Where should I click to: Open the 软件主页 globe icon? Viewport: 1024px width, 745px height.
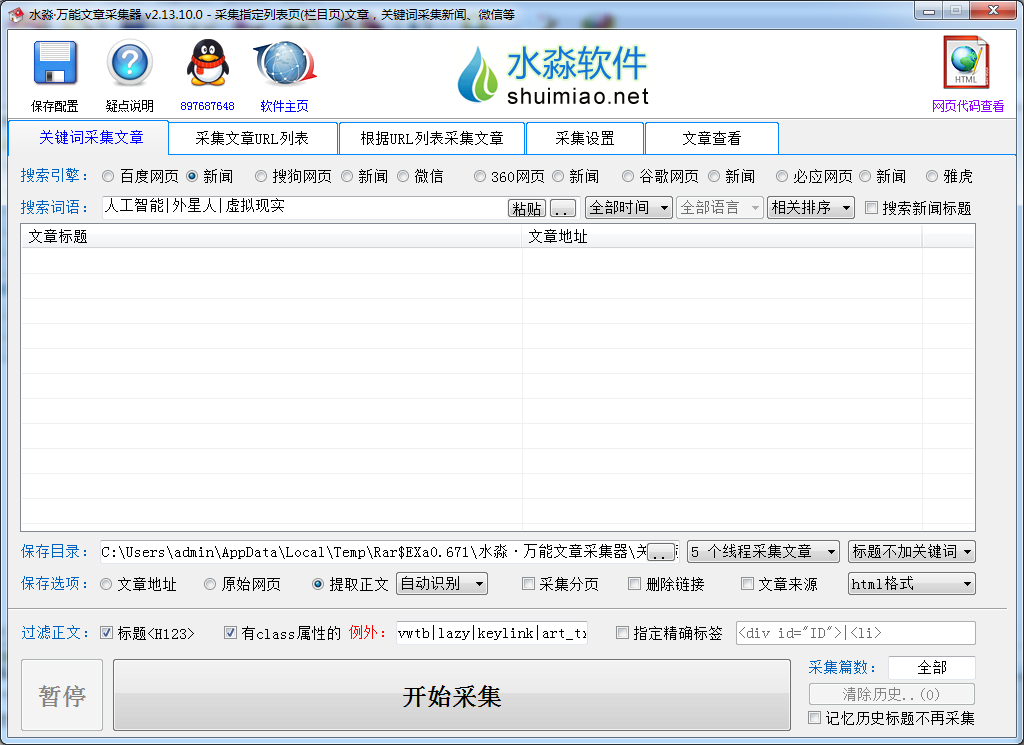pyautogui.click(x=285, y=63)
